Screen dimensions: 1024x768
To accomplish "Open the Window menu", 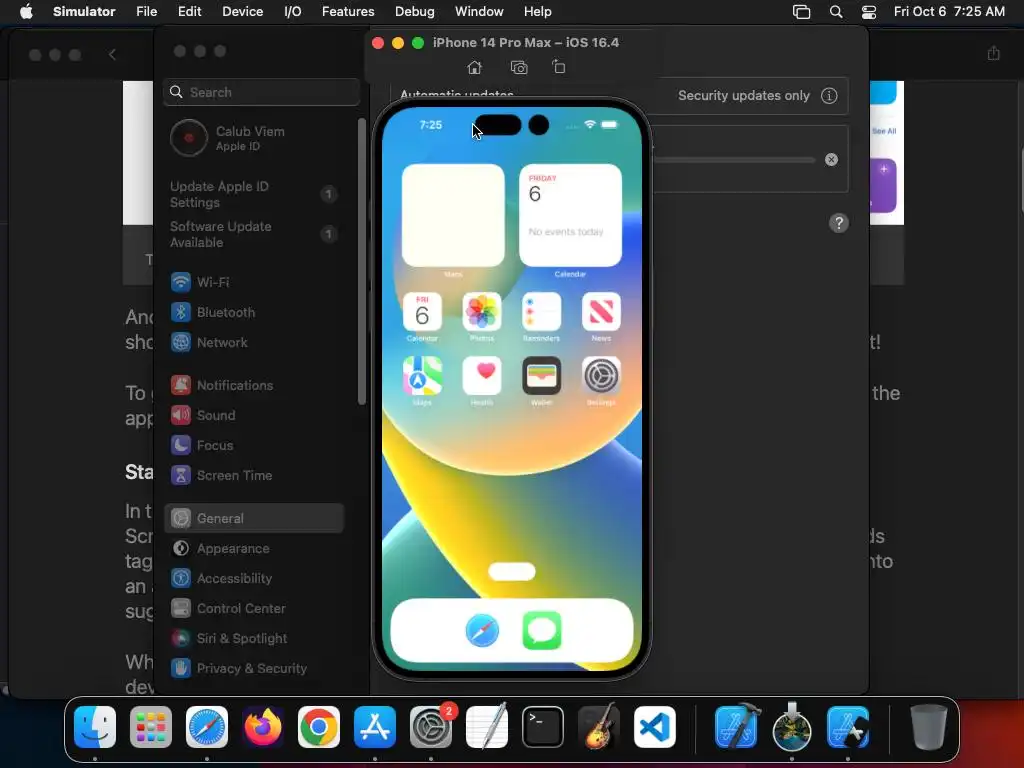I will pos(479,12).
